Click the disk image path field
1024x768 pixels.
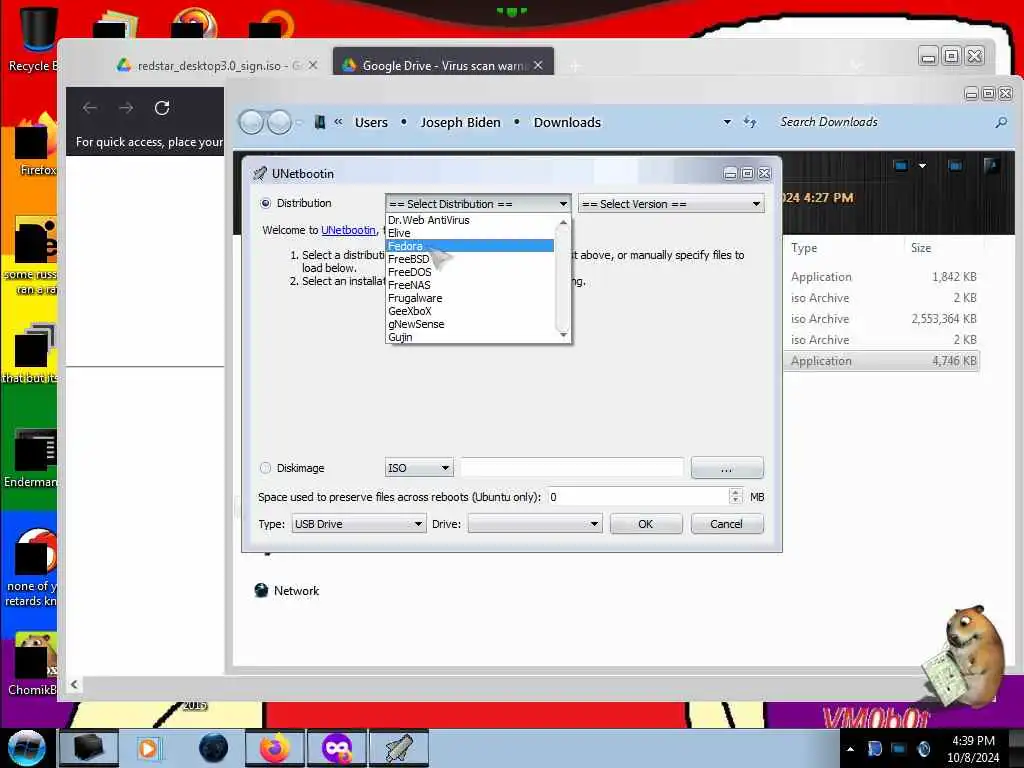572,468
